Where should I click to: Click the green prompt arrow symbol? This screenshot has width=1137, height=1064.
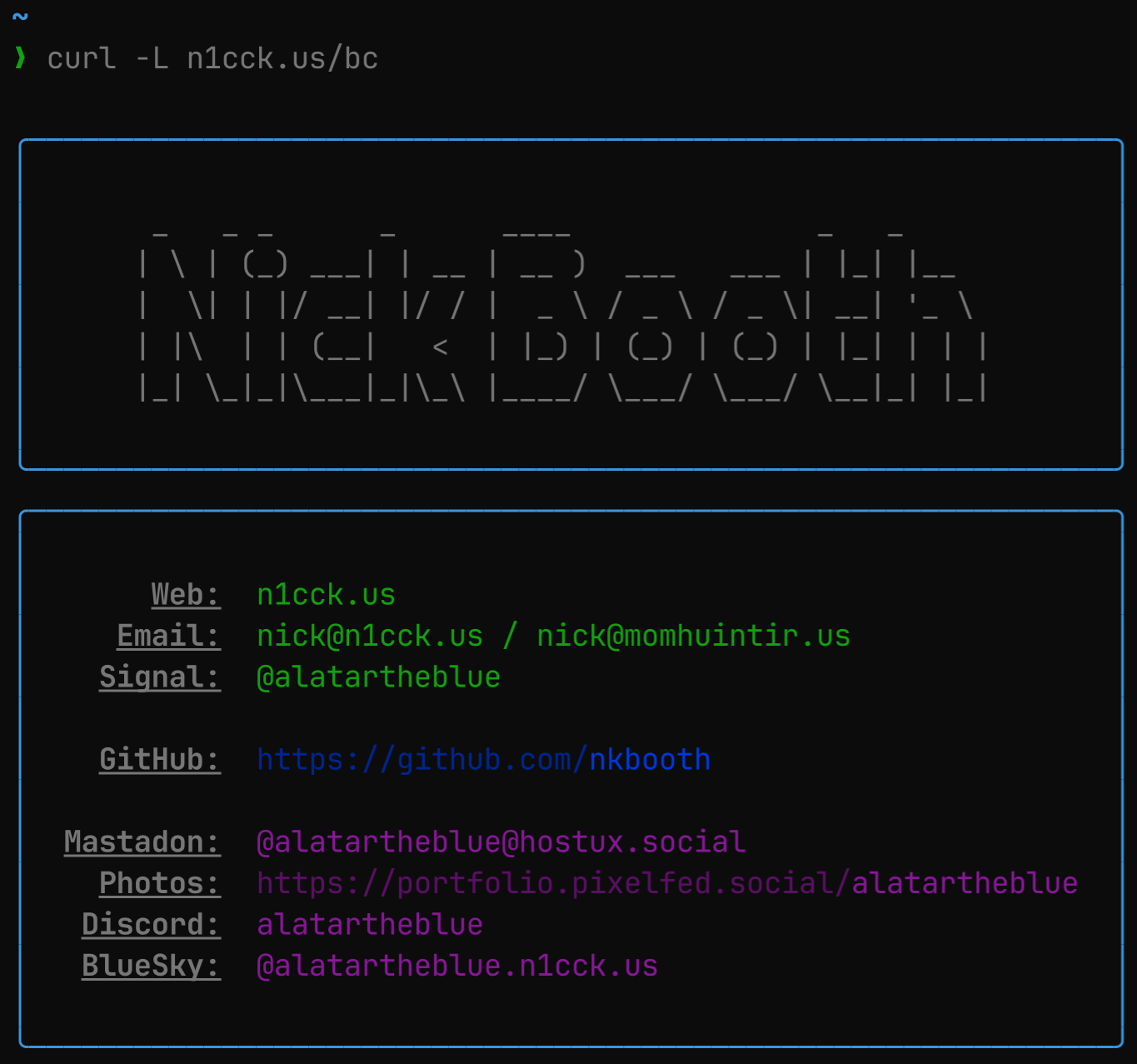(20, 58)
